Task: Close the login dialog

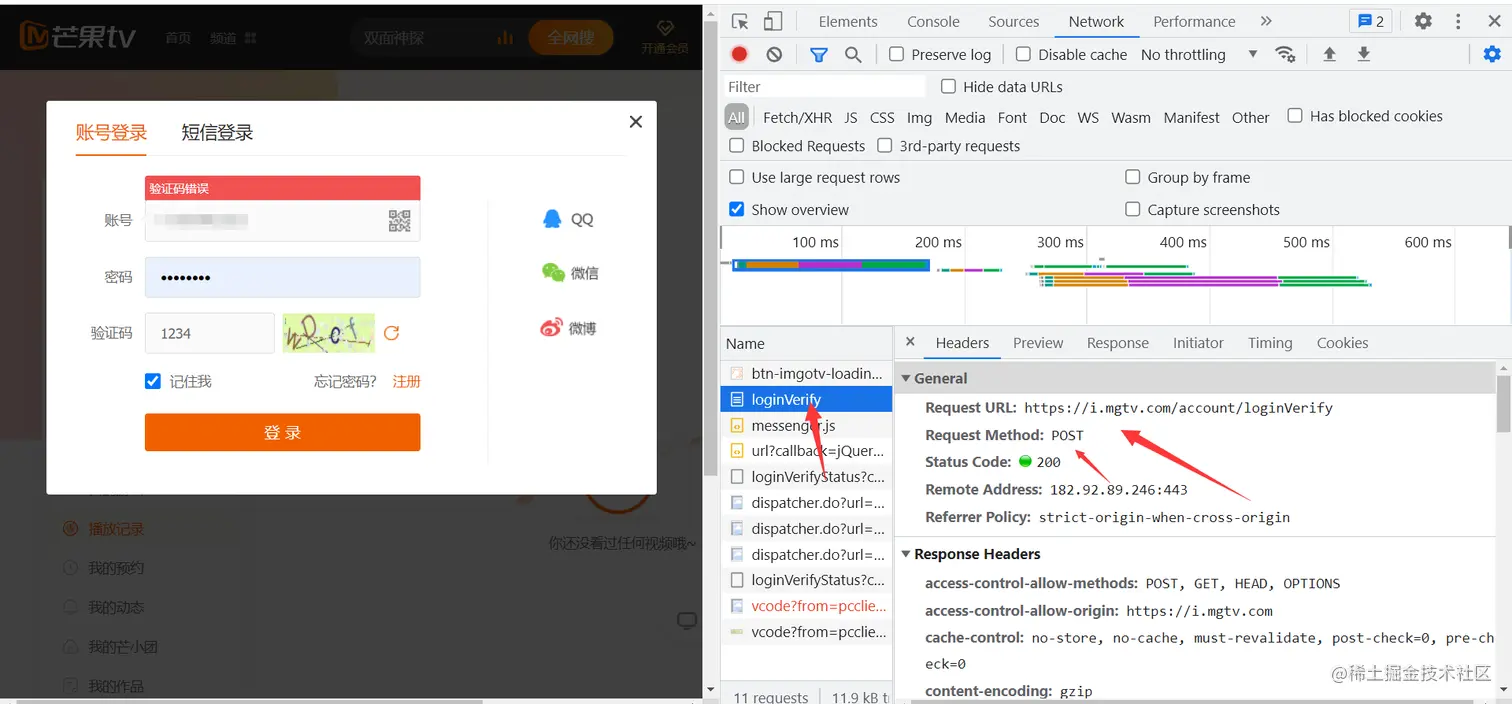Action: (x=635, y=122)
